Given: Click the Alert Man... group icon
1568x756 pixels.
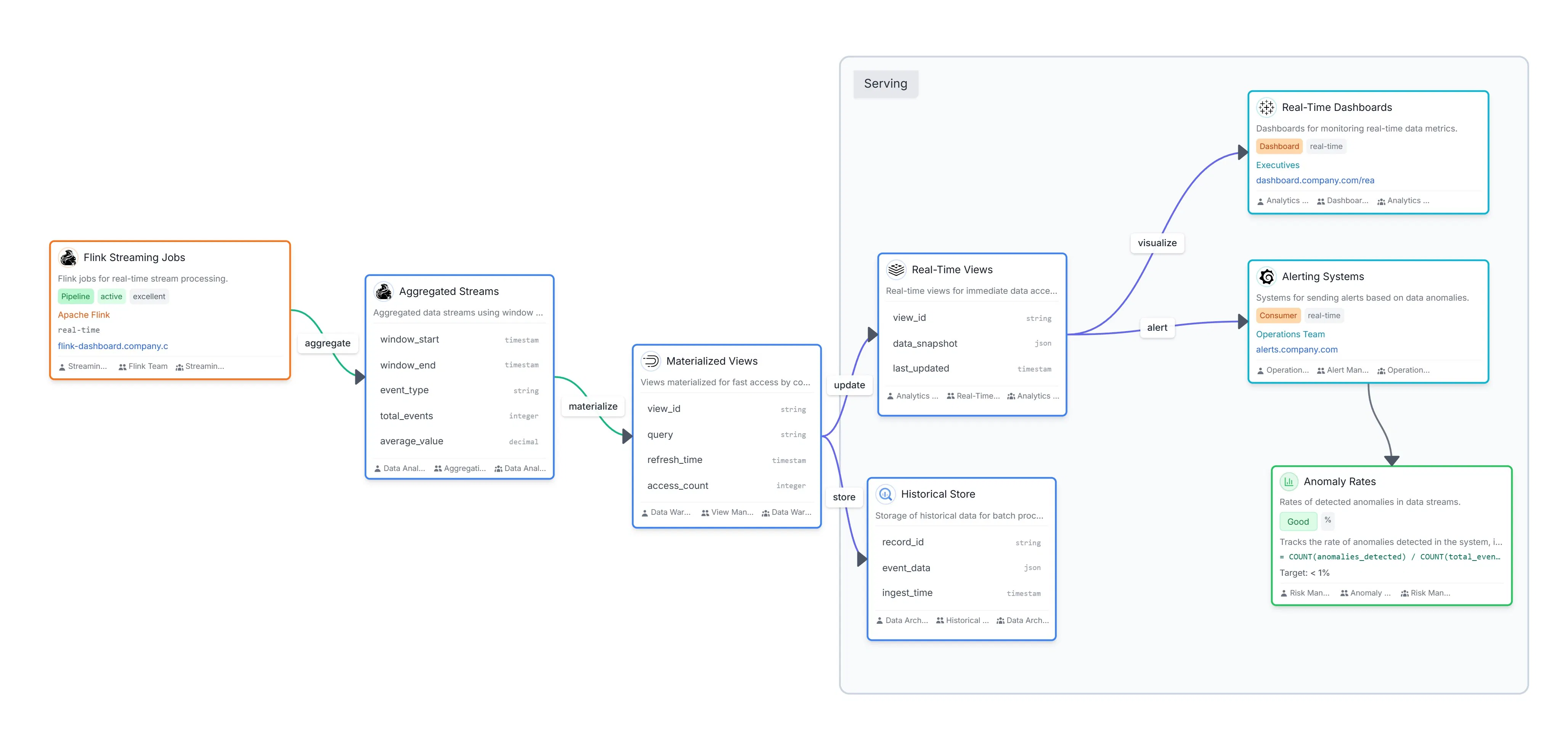Looking at the screenshot, I should (1321, 370).
